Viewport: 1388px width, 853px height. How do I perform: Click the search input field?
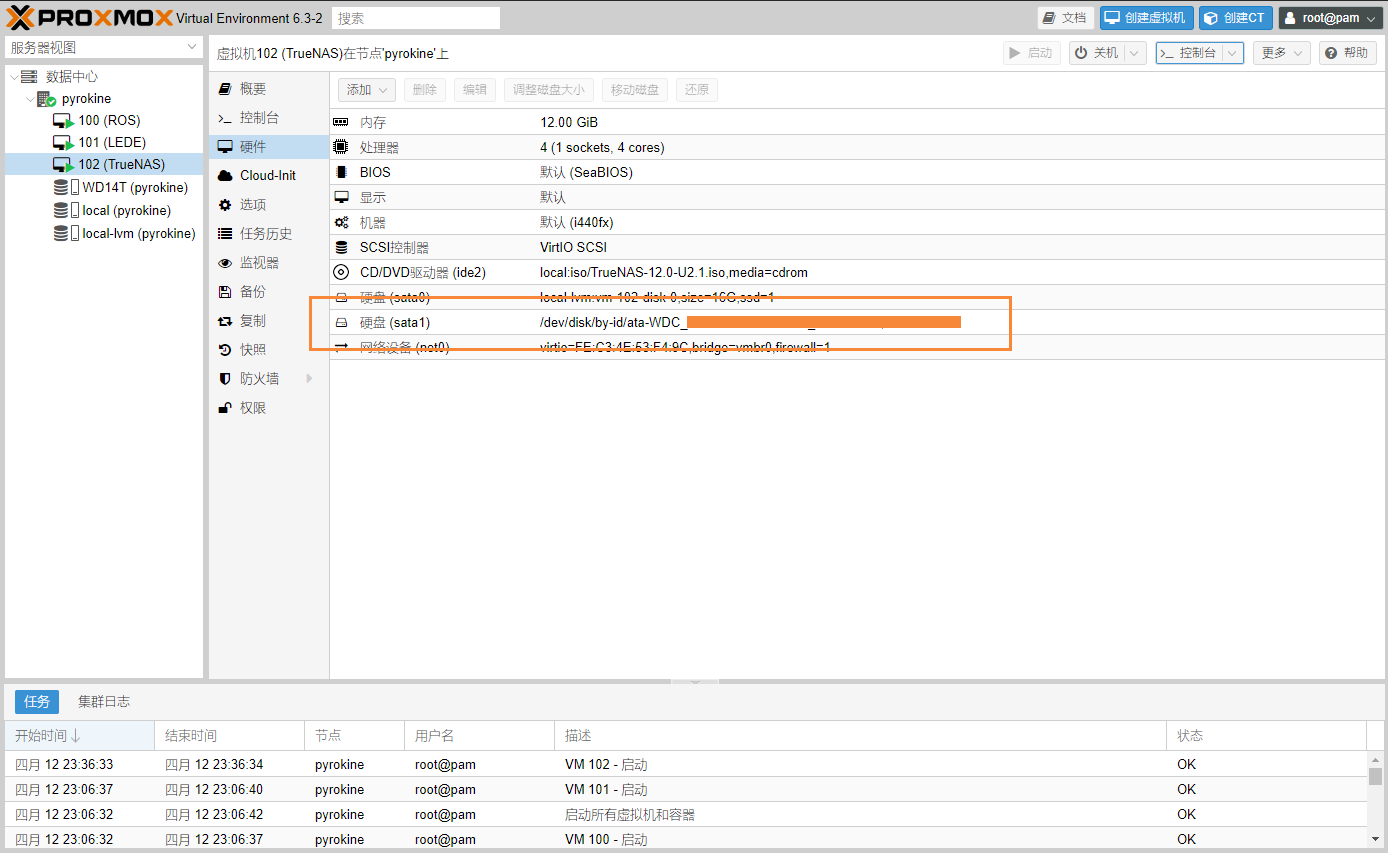pos(416,18)
